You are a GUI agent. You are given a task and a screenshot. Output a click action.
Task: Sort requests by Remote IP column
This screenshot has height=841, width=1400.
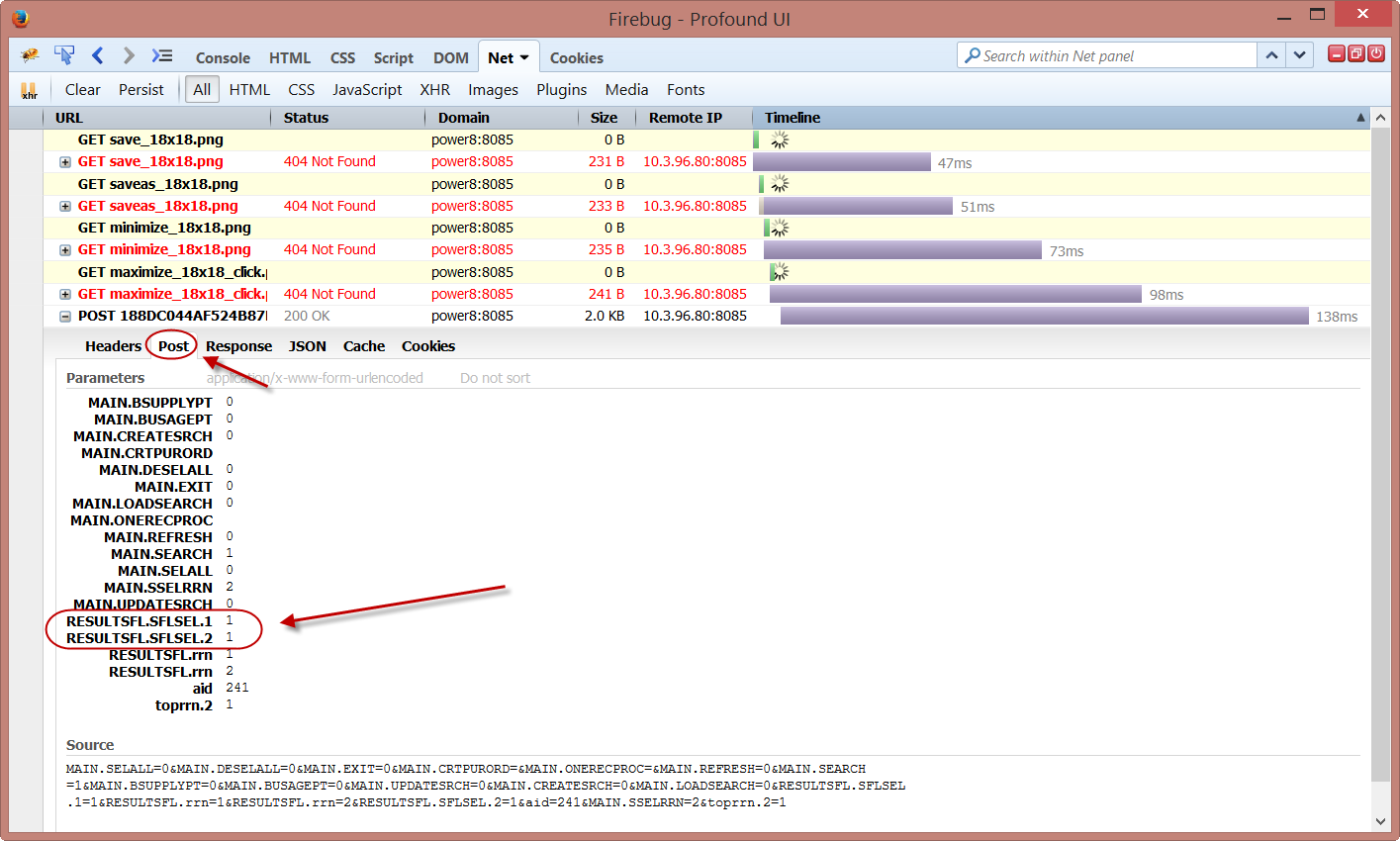click(x=695, y=118)
